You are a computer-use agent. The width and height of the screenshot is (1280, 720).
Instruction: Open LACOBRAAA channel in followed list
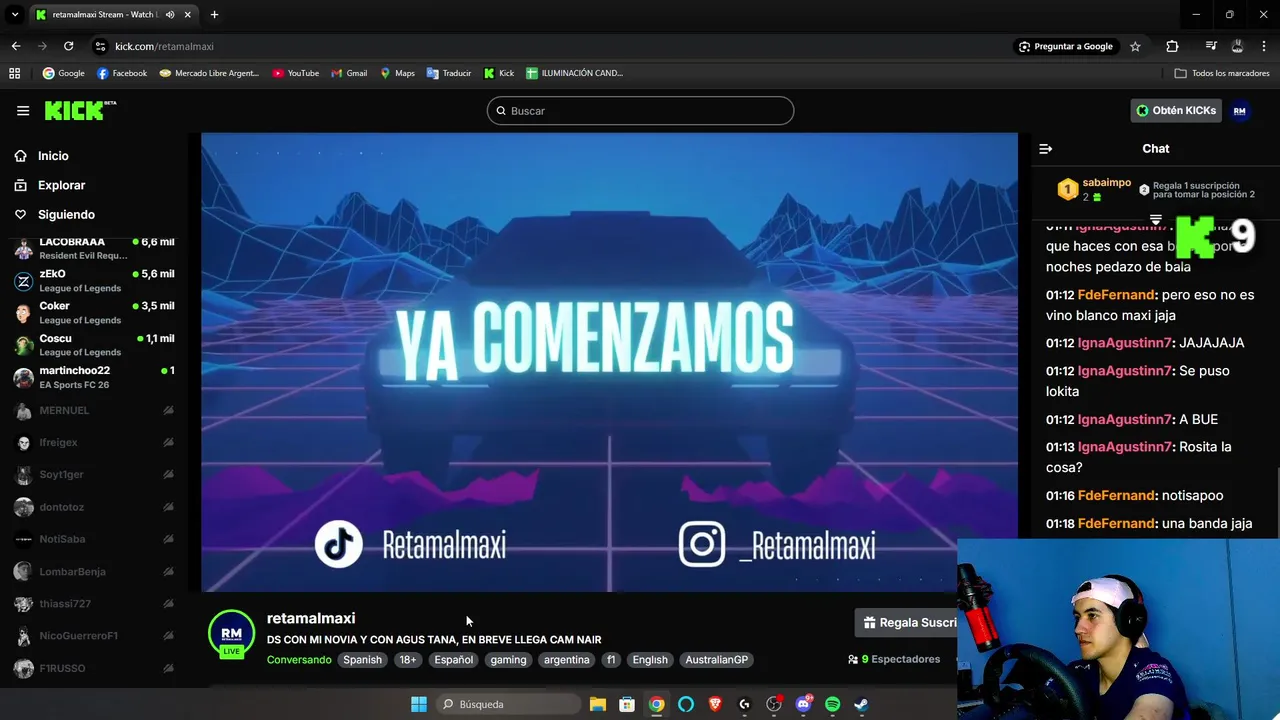(x=95, y=248)
